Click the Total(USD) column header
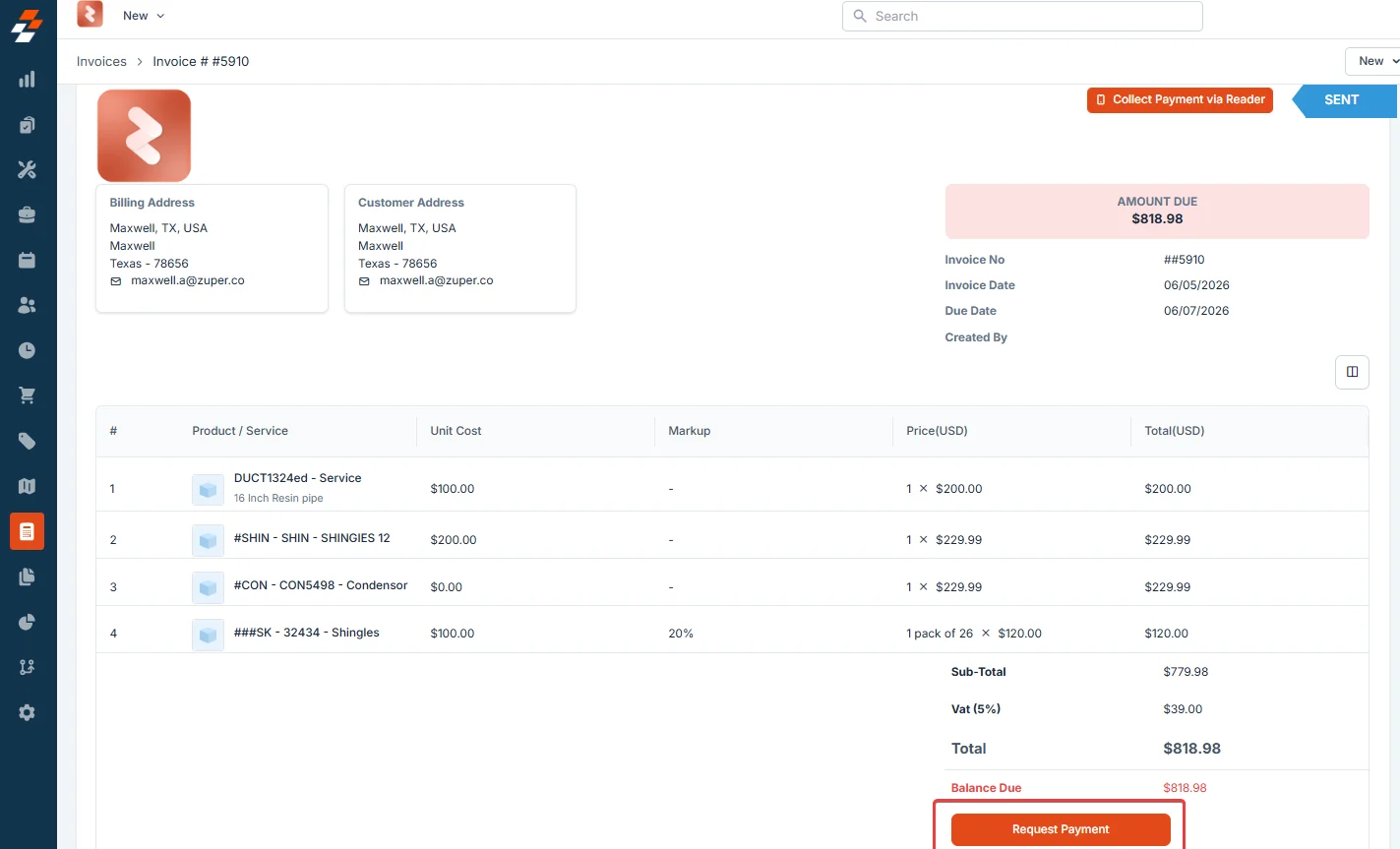 (1175, 431)
